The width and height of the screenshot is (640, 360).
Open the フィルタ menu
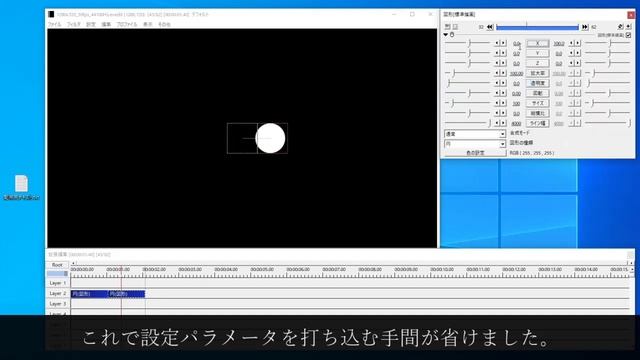point(74,24)
